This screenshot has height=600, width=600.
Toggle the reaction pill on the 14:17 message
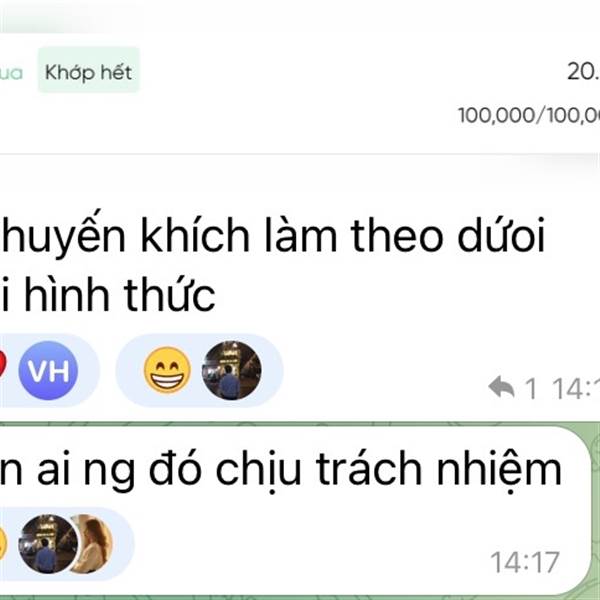(x=67, y=544)
